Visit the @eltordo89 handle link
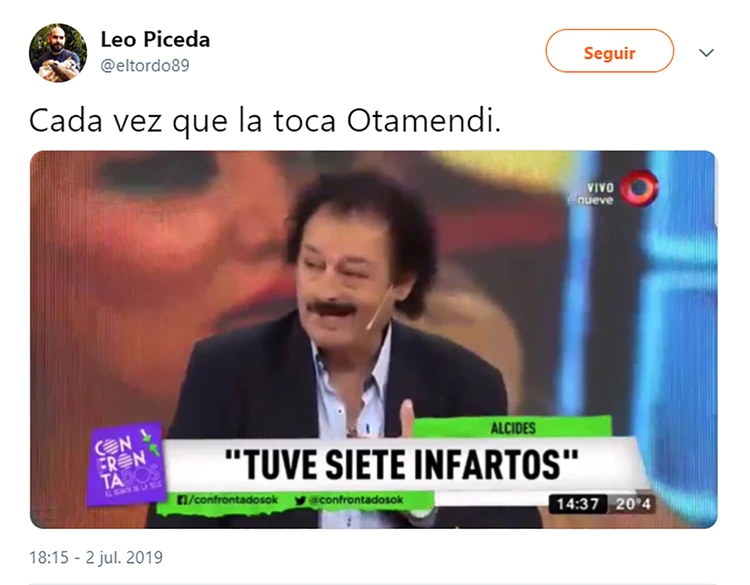Viewport: 750px width, 585px height. (x=145, y=66)
